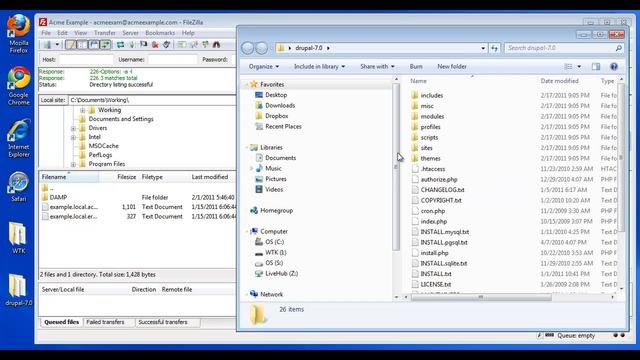
Task: Click FileZilla binoculars search icon
Action: (216, 44)
